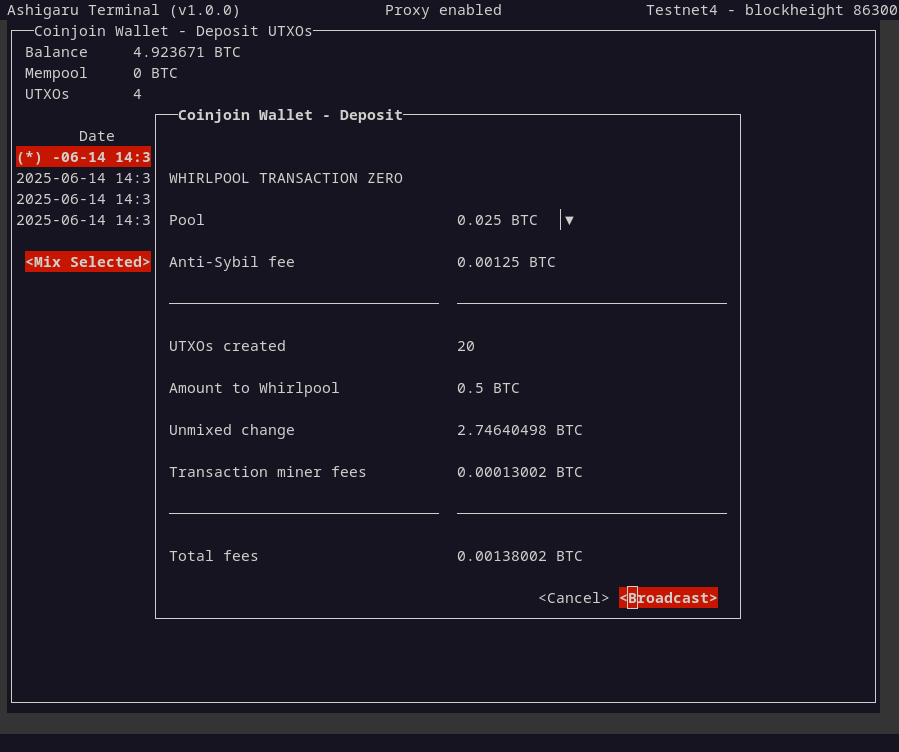Click the Testnet4 blockheight status

pos(772,10)
